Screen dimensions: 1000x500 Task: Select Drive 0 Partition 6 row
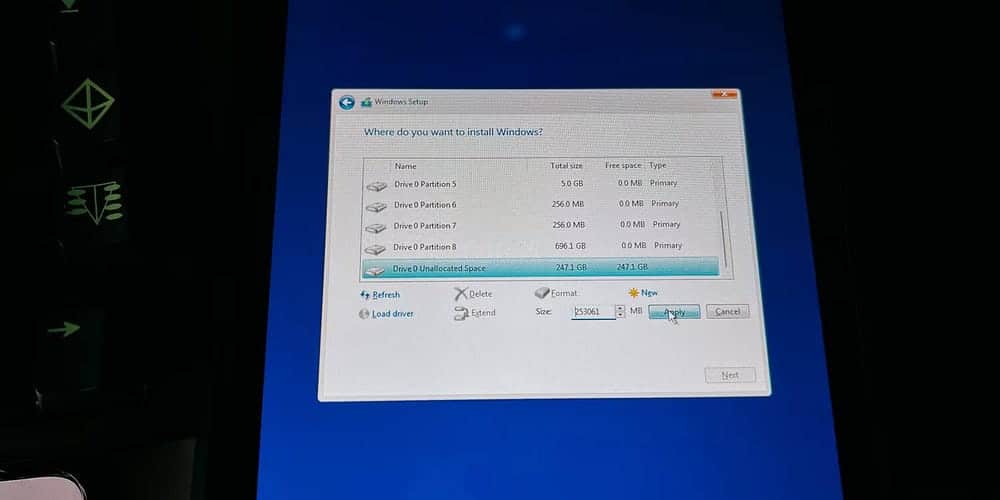coord(542,205)
